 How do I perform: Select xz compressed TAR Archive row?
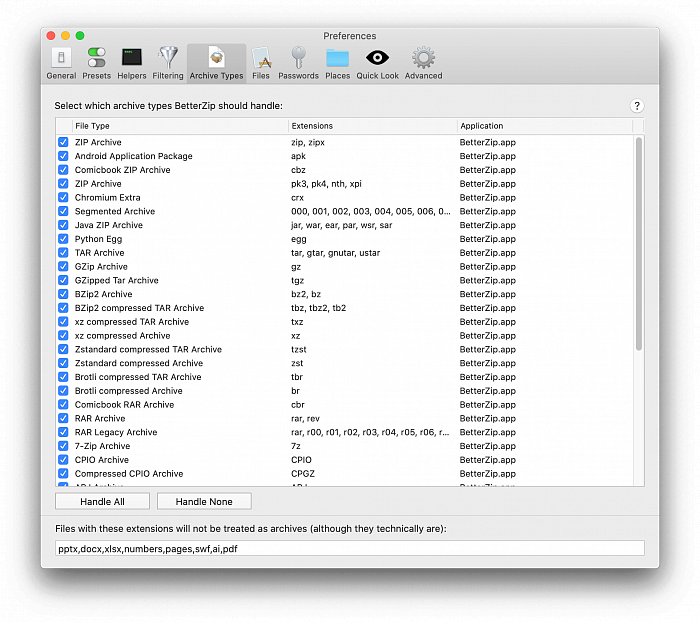tap(344, 322)
